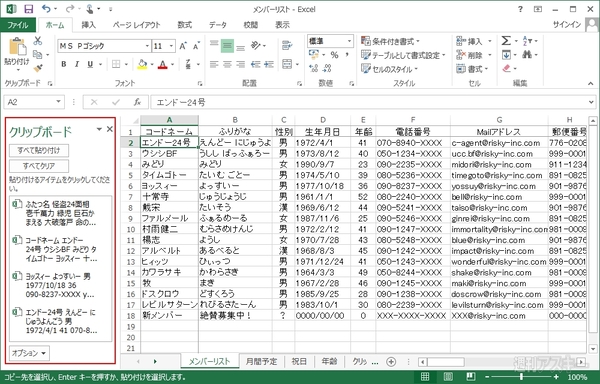Click the find binoculars icon
The width and height of the screenshot is (600, 384).
coord(527,55)
